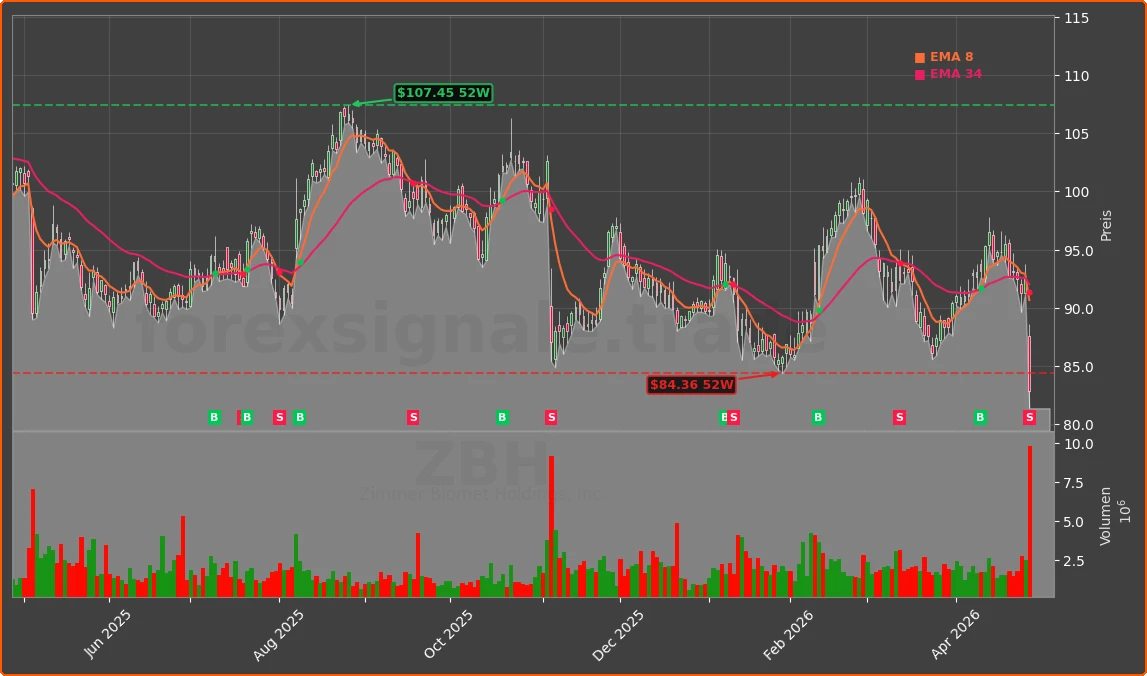Click the 85.0 price axis value
Screen dimensions: 1147x676
click(x=1078, y=367)
